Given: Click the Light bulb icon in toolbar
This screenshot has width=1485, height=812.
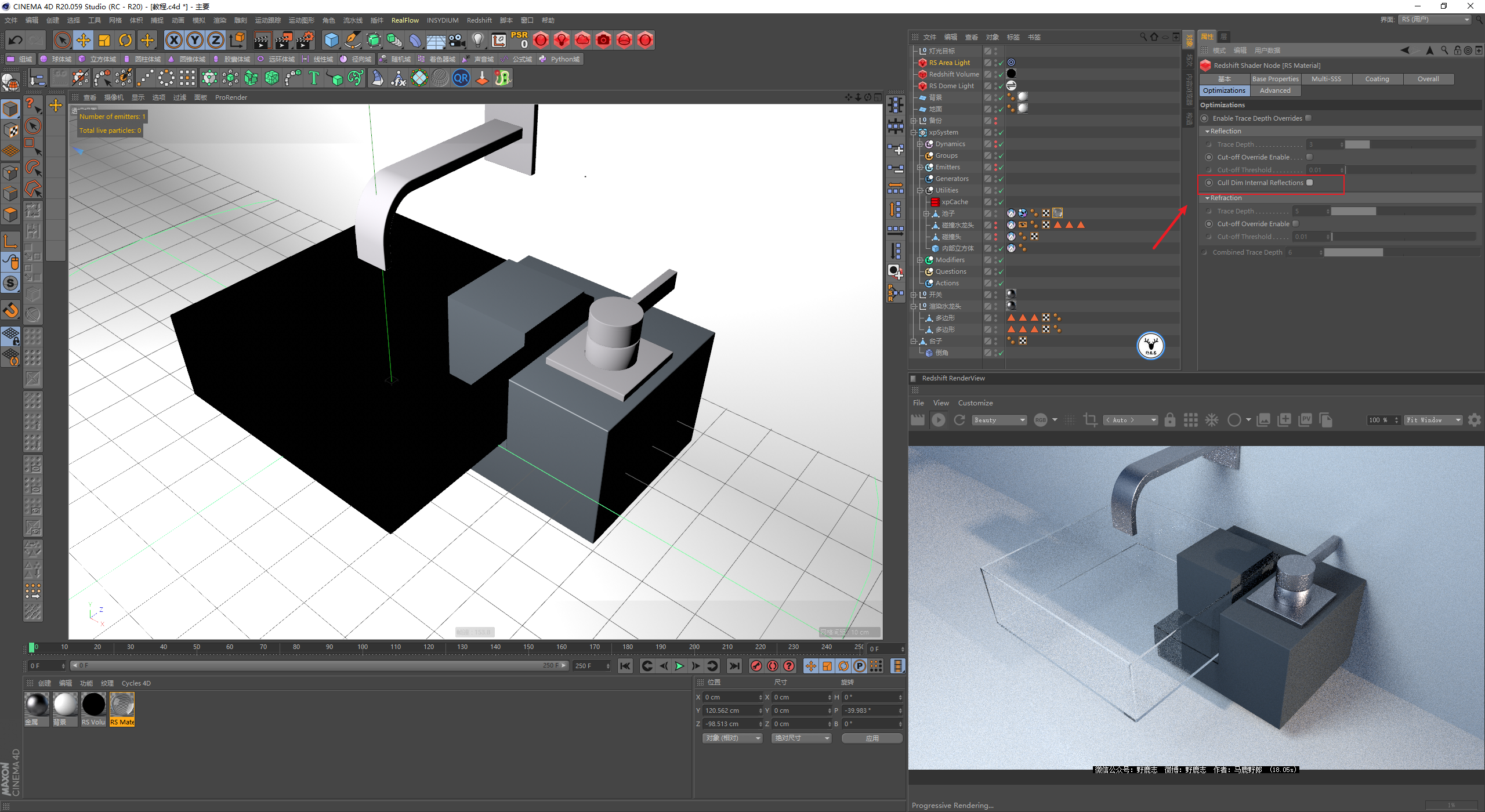Looking at the screenshot, I should click(x=477, y=40).
